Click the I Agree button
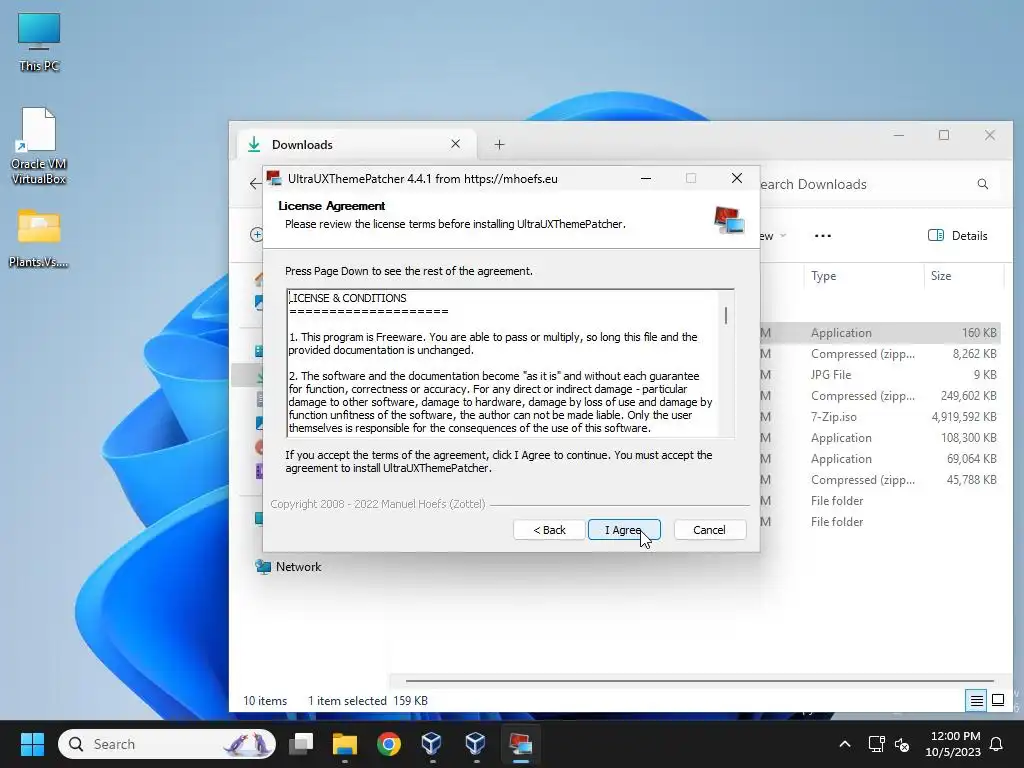1024x768 pixels. (x=624, y=530)
